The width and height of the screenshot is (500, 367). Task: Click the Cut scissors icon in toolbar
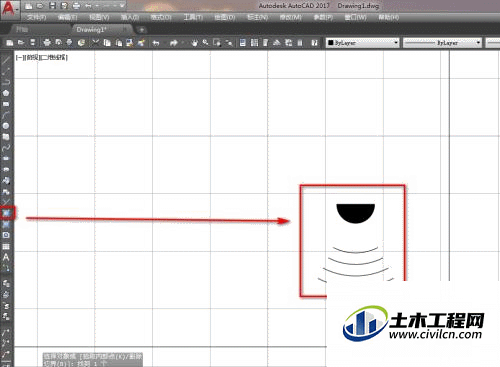(96, 42)
